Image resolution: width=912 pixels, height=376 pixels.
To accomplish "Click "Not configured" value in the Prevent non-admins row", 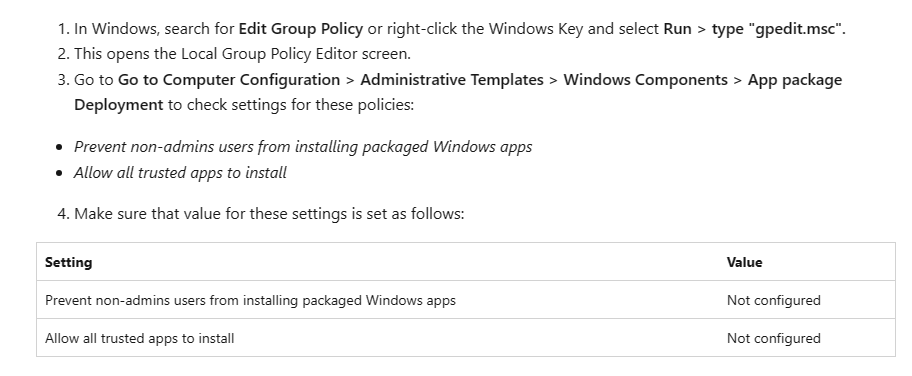I will pos(774,300).
